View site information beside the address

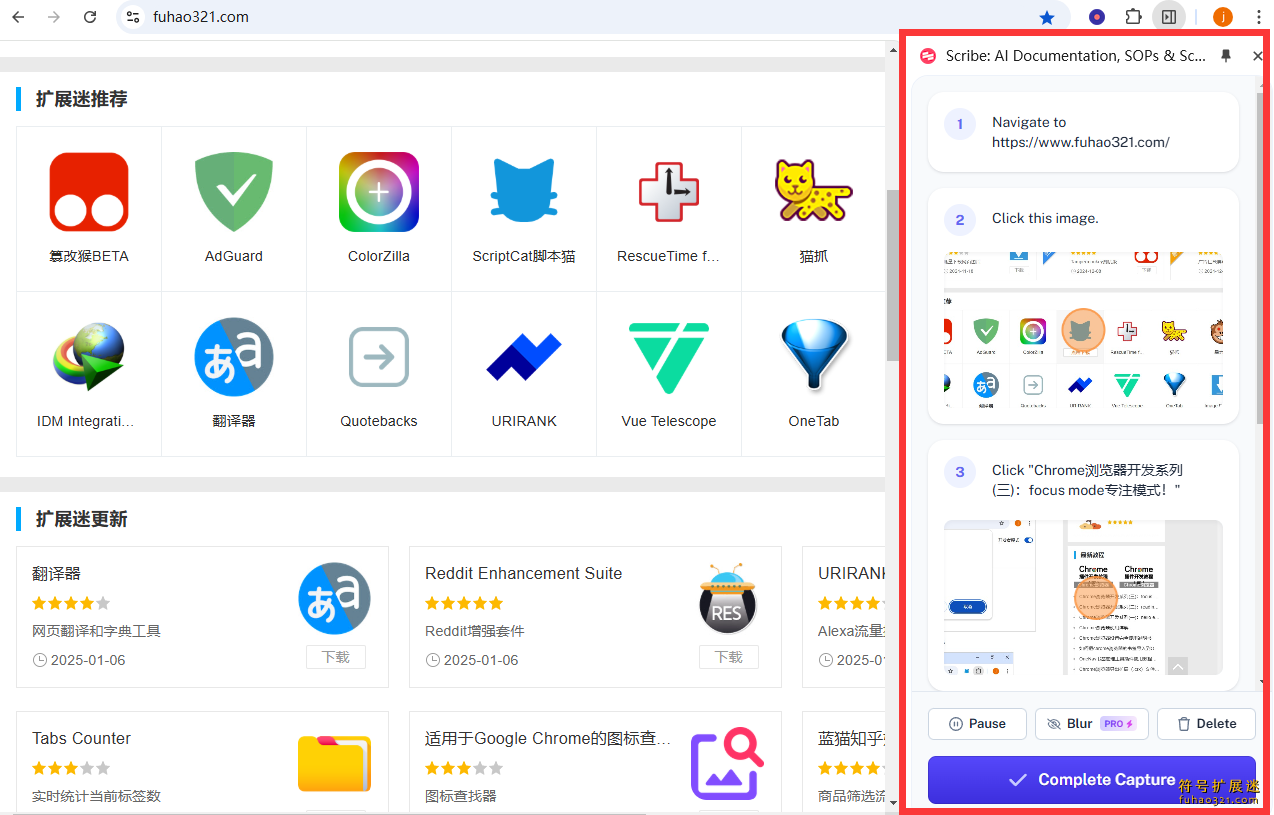(x=133, y=17)
